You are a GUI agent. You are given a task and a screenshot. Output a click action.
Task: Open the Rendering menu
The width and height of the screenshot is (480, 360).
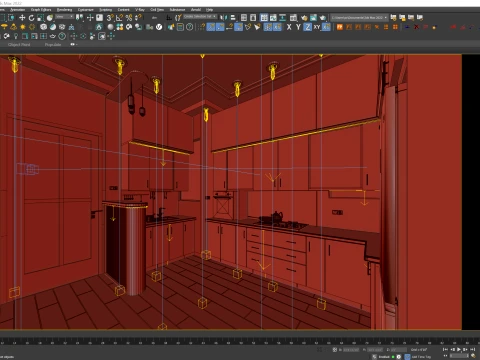tap(64, 10)
